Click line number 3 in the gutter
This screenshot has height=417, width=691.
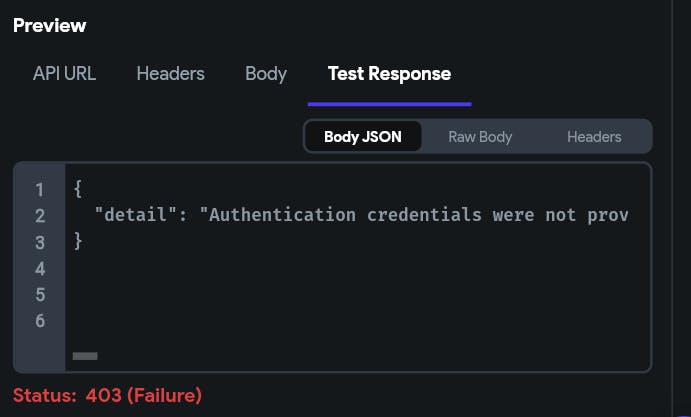click(39, 242)
